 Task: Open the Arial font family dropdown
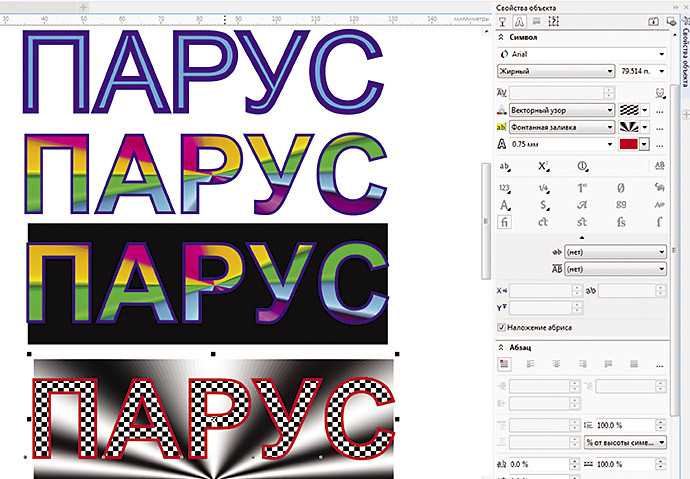582,54
